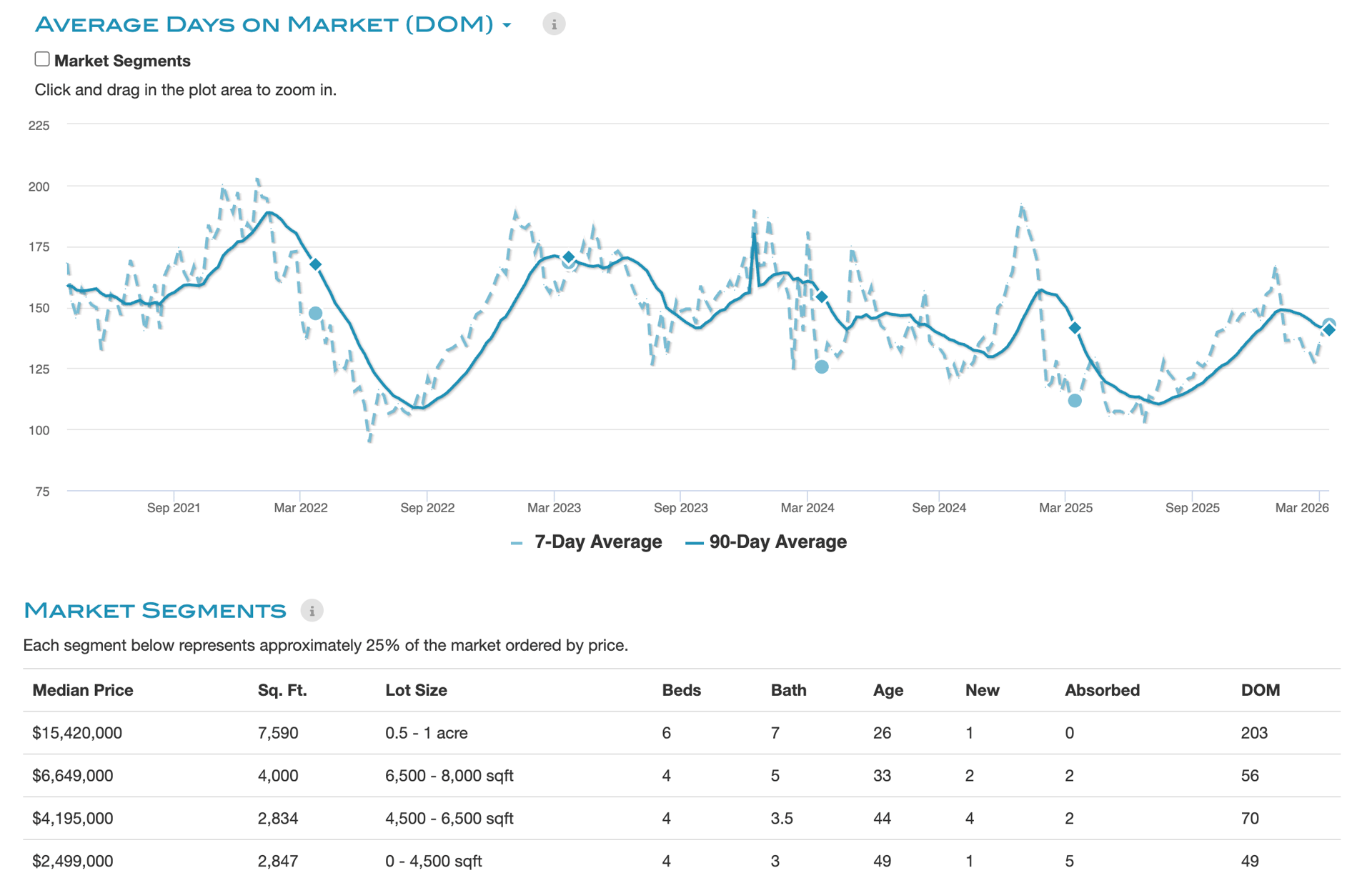This screenshot has height=888, width=1372.
Task: Click the Average Days on Market title
Action: [264, 25]
